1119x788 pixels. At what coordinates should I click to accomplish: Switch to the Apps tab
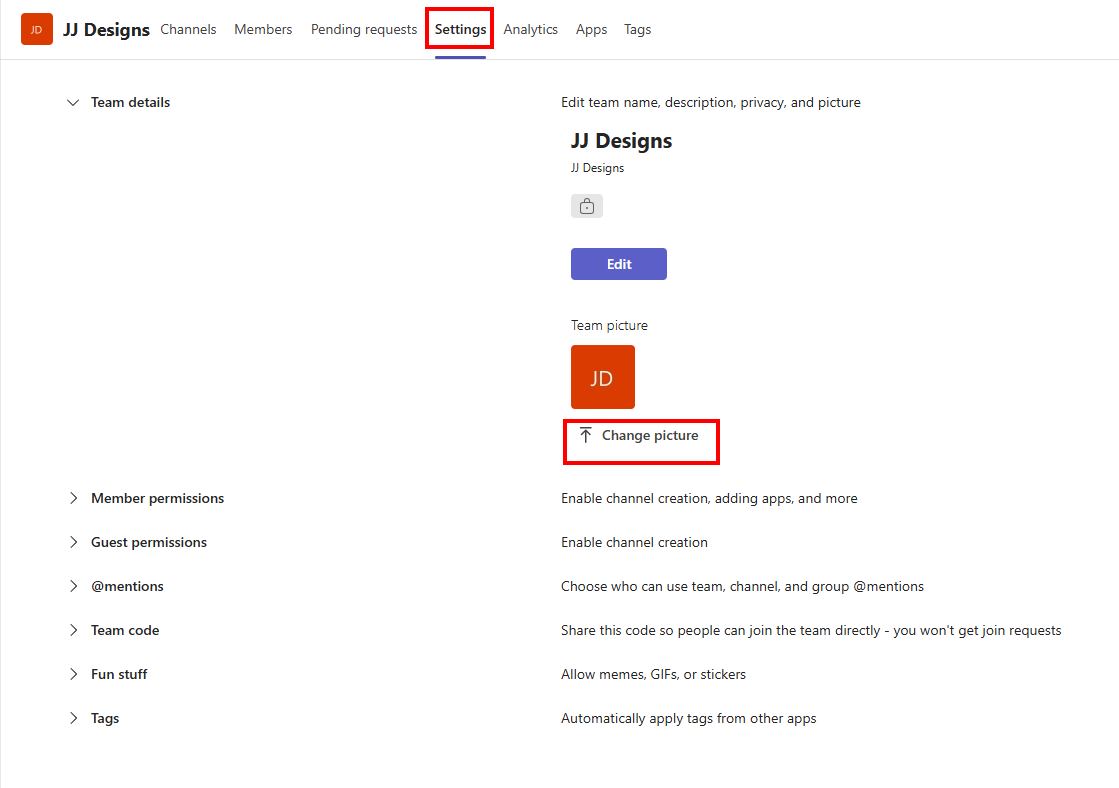tap(591, 29)
